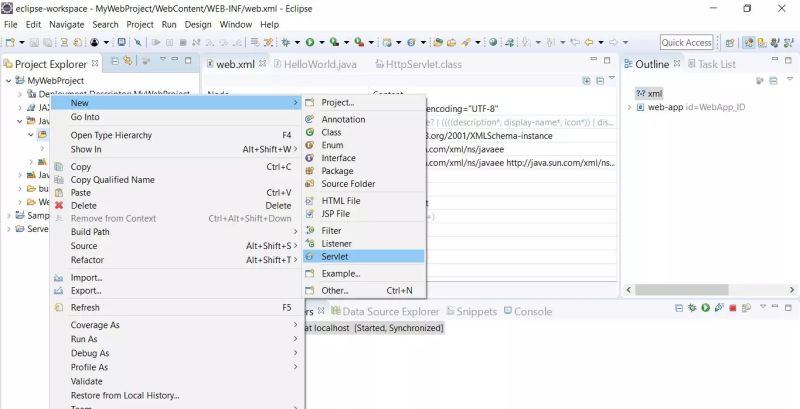Expand the MyWebProject tree node
Image resolution: width=800 pixels, height=409 pixels.
pos(9,81)
